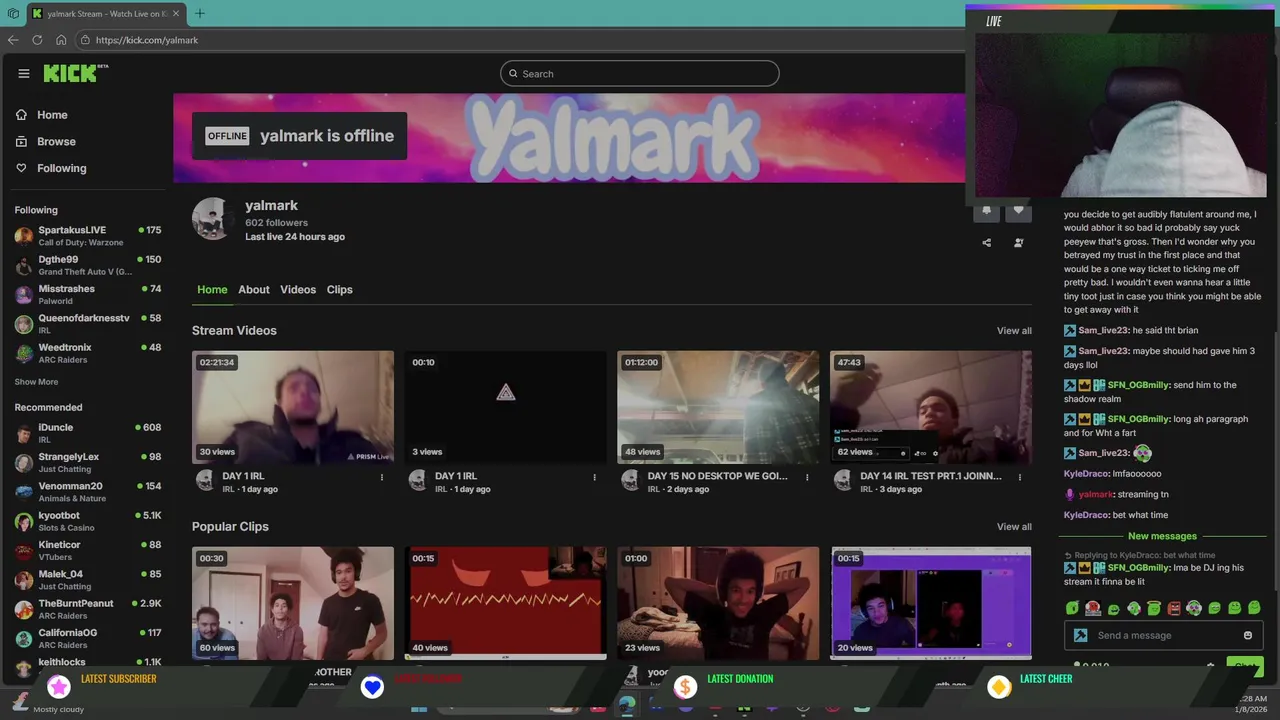Open the yalmark profile avatar

212,219
